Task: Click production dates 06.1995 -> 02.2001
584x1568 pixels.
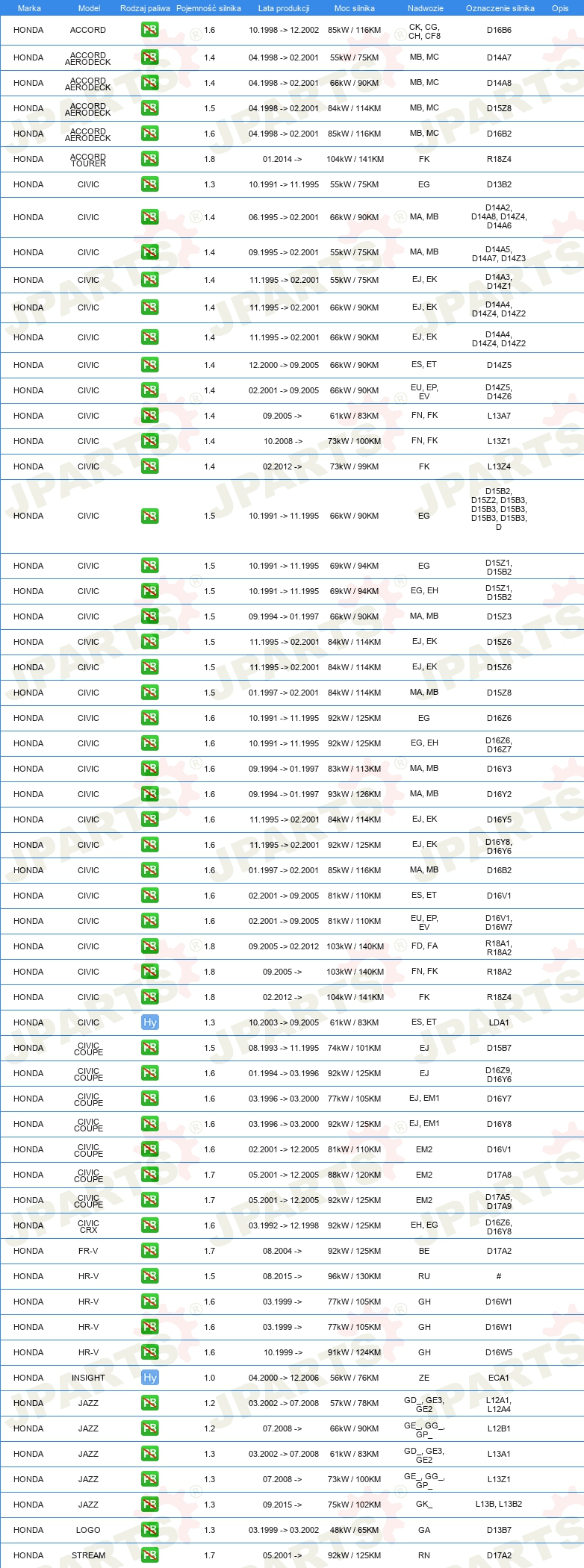Action: click(x=284, y=217)
